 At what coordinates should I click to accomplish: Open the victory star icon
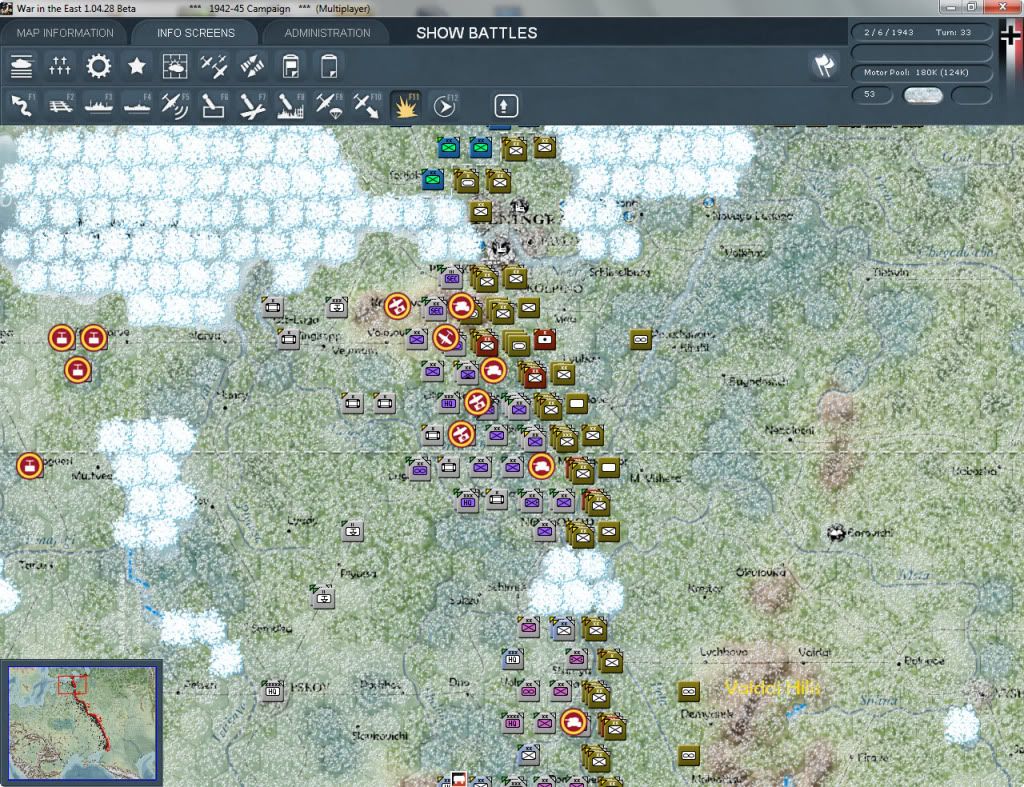(136, 67)
